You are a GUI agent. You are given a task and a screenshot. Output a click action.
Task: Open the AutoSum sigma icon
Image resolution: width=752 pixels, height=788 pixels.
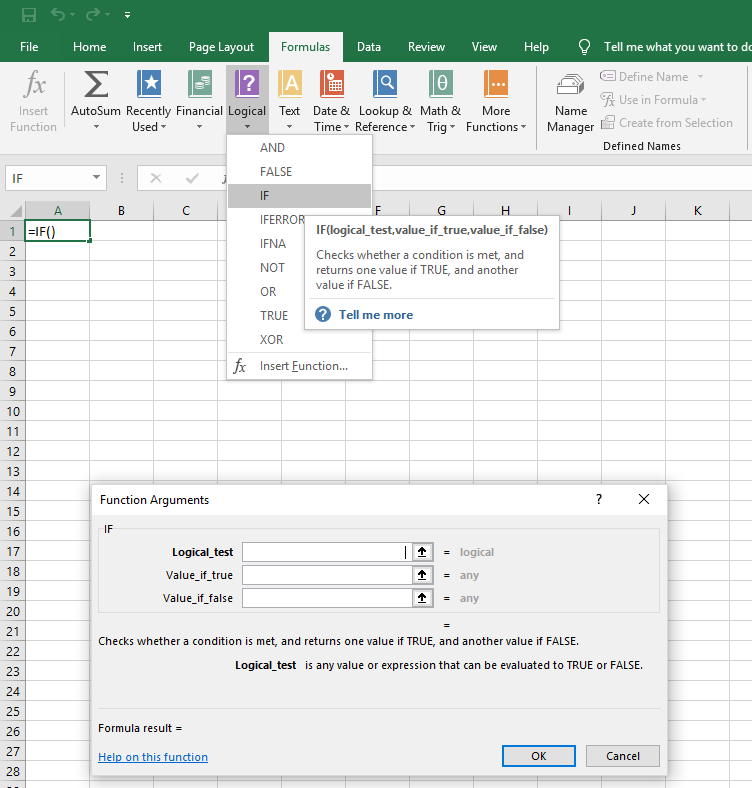point(96,85)
